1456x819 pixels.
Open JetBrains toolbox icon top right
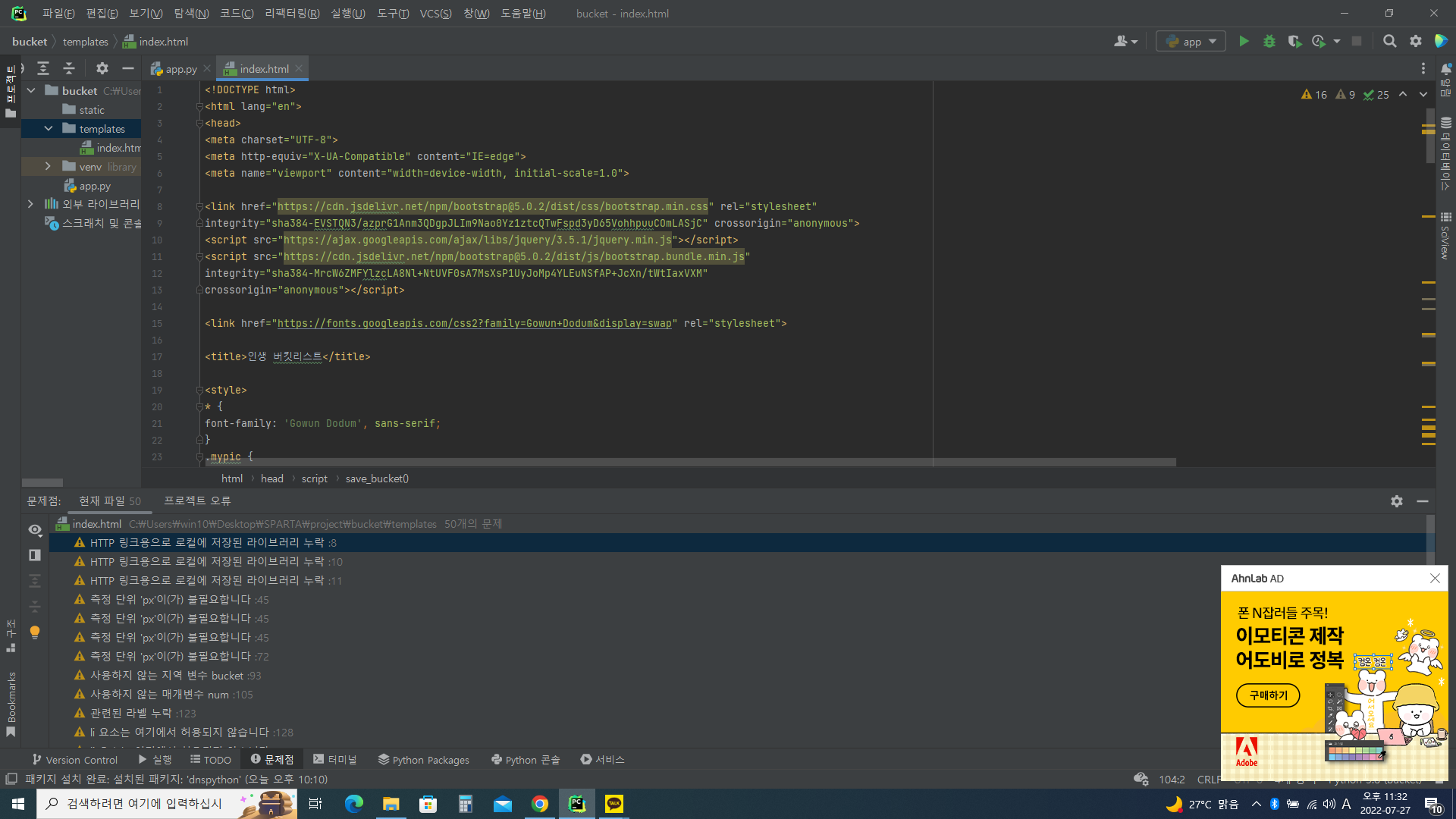[1442, 41]
